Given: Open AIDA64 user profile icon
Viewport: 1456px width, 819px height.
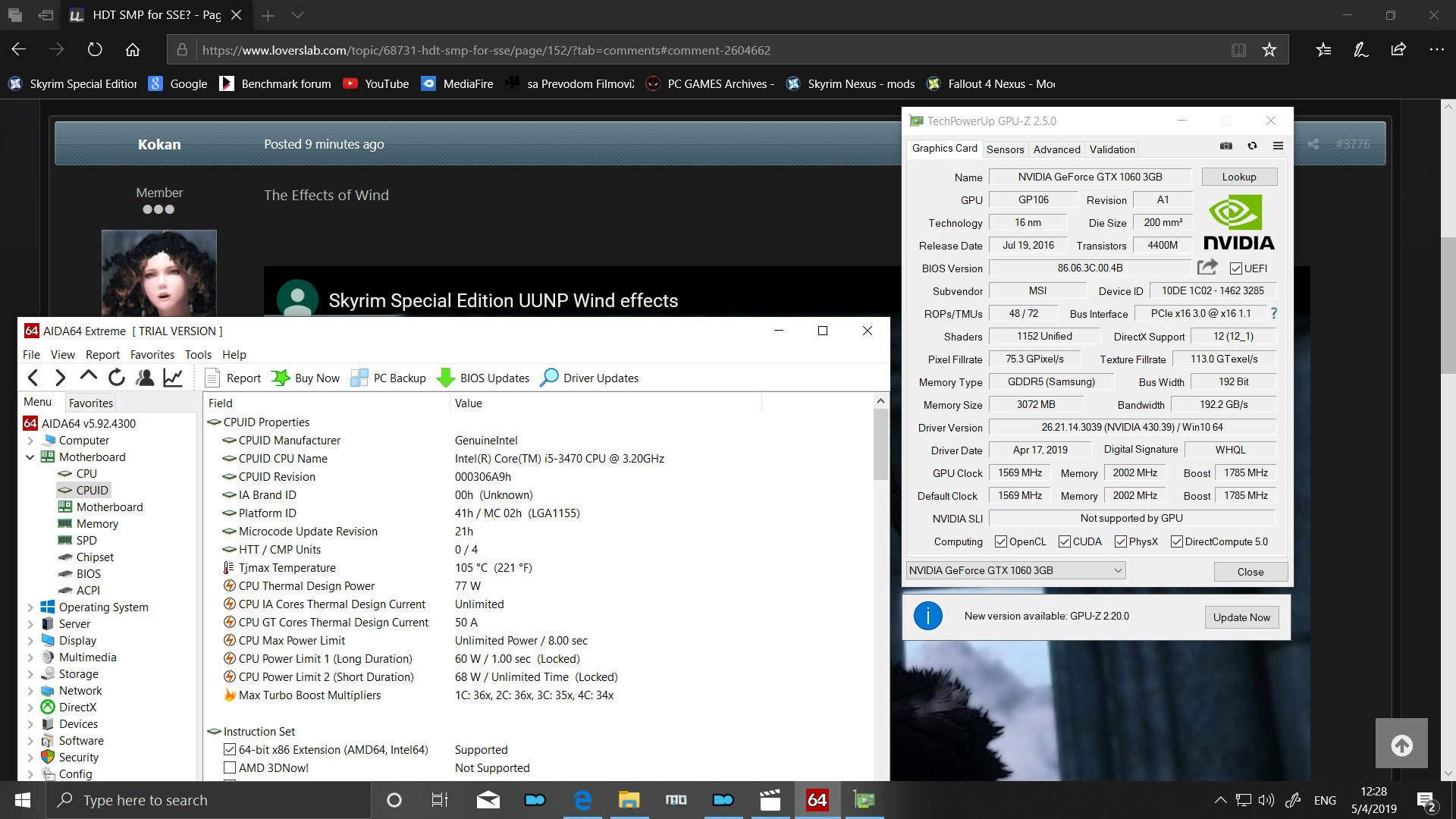Looking at the screenshot, I should pyautogui.click(x=145, y=378).
